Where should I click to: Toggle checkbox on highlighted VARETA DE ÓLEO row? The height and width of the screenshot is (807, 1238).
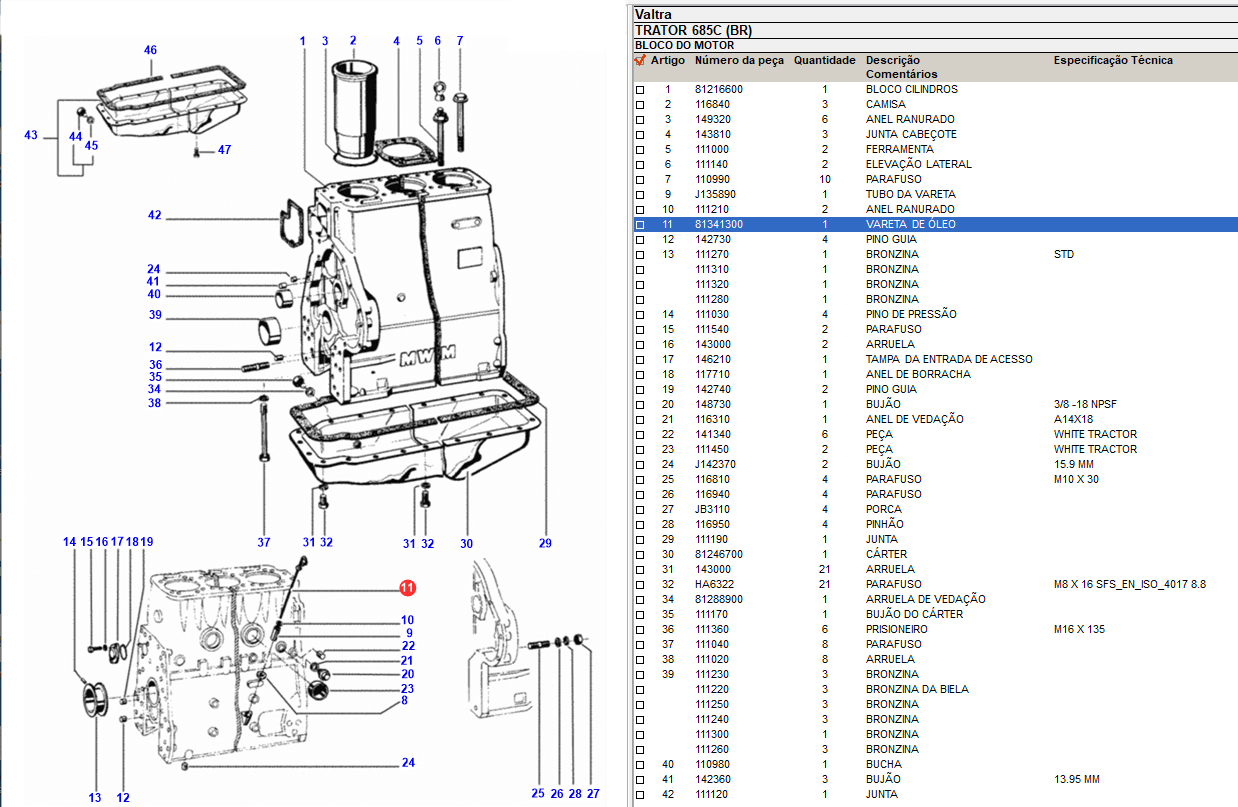640,225
